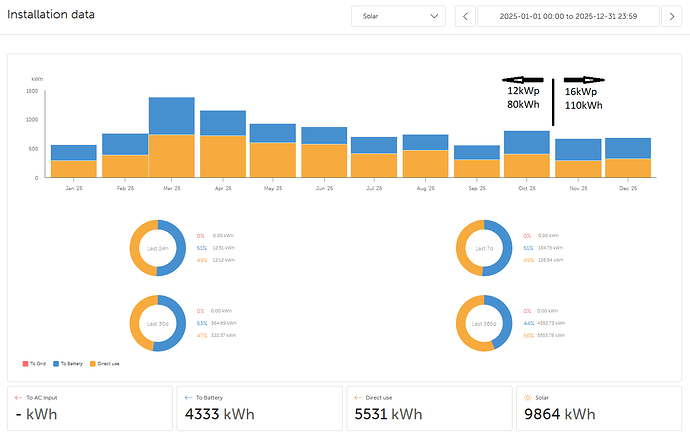Toggle the To Grid legend series

click(x=38, y=364)
